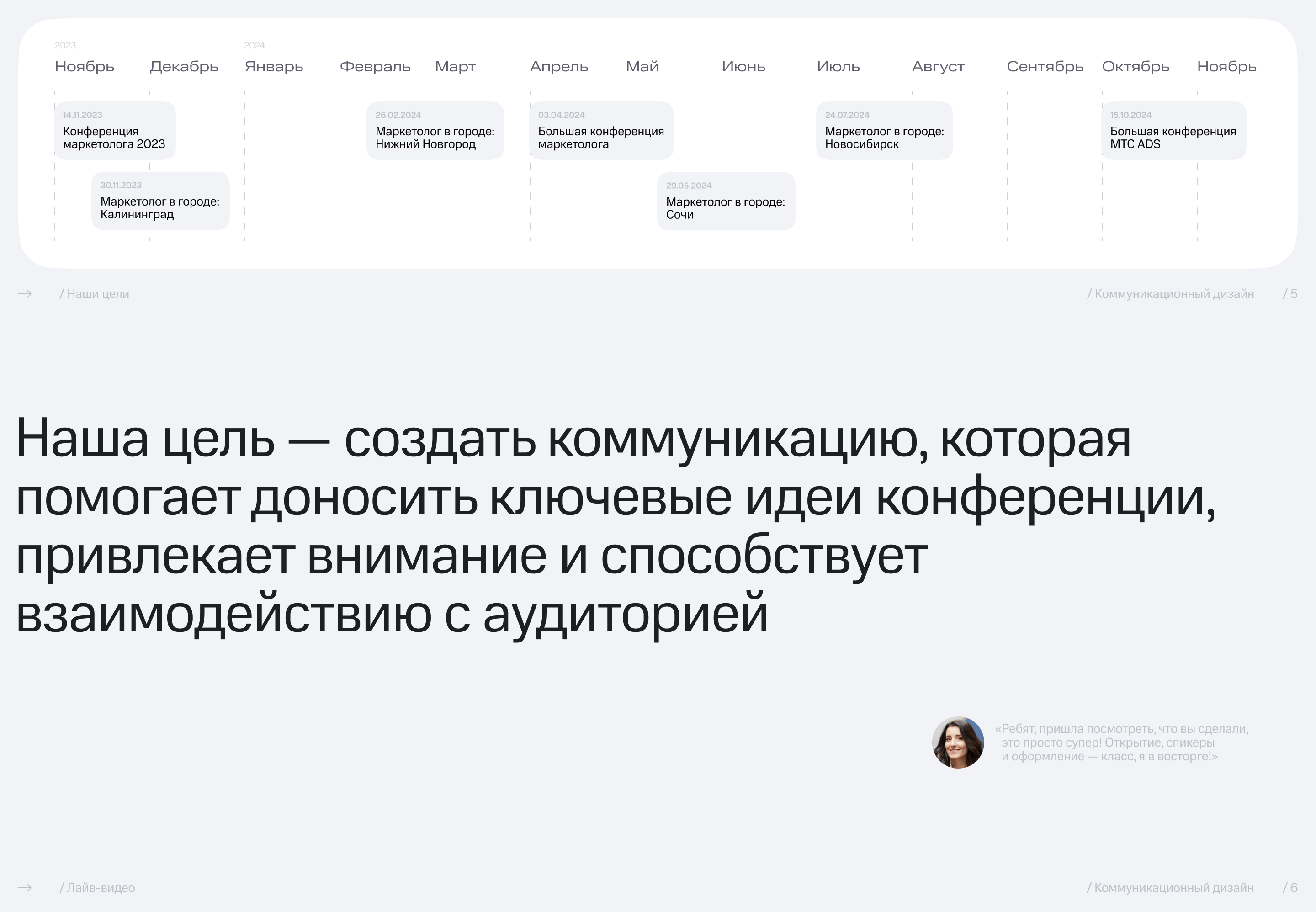Select the Большая конференция МТС ADS card
The height and width of the screenshot is (912, 1316).
point(1173,131)
